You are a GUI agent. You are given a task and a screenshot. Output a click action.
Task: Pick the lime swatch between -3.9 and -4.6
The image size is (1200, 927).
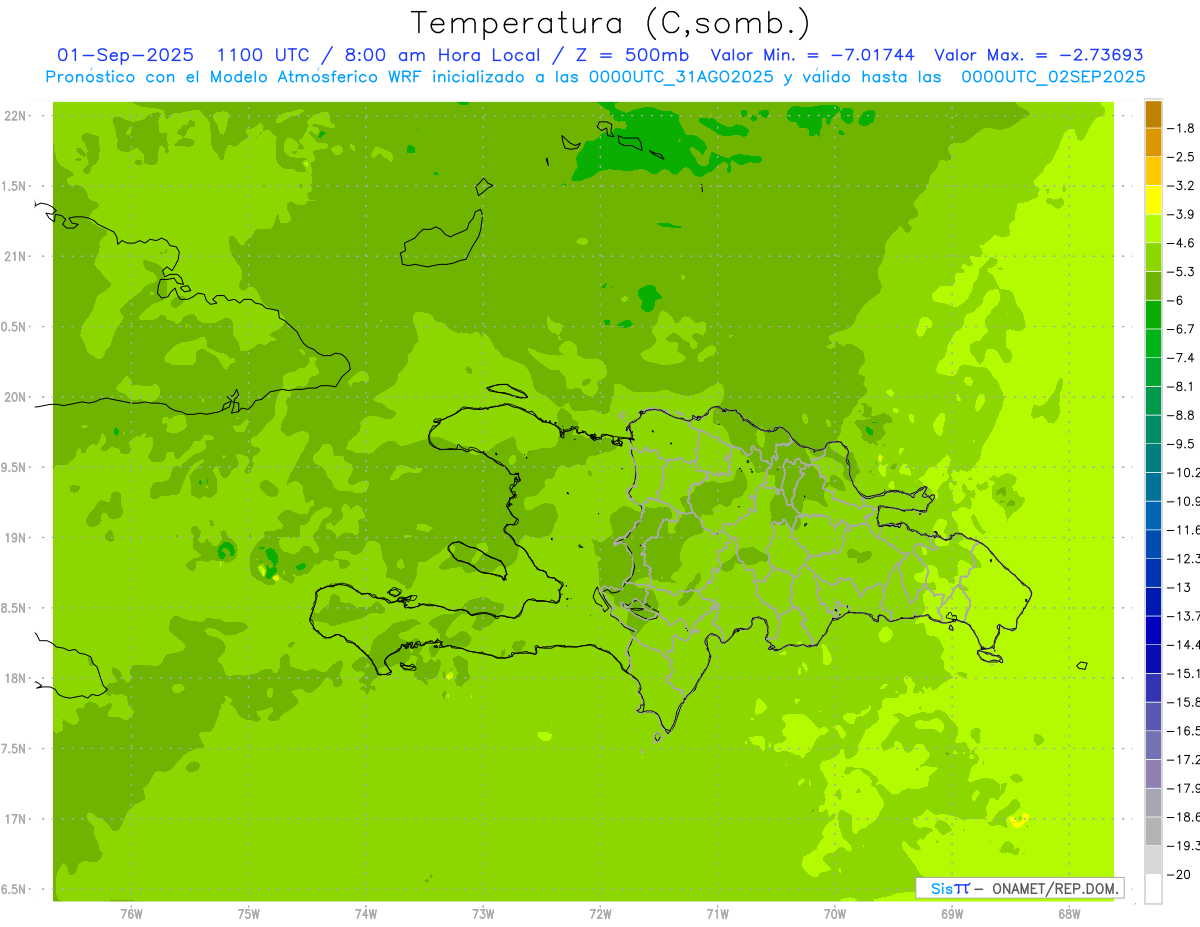1153,229
